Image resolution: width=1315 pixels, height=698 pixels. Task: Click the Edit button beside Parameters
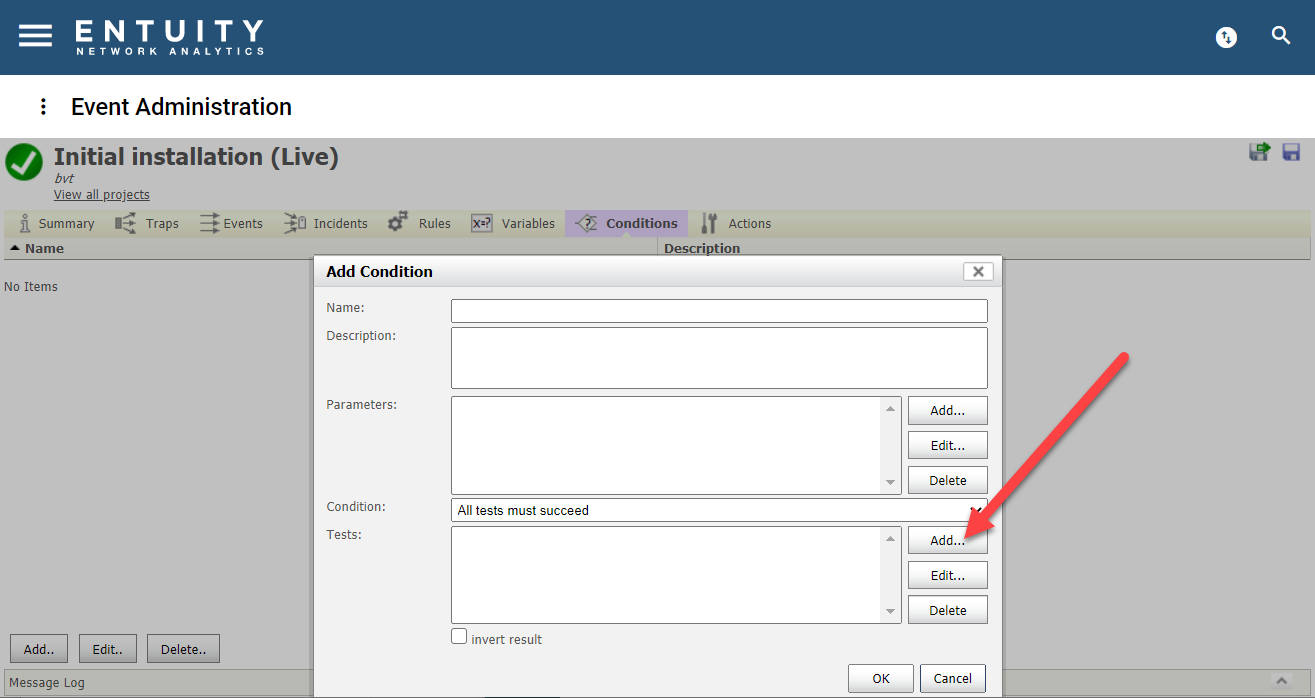pos(947,445)
